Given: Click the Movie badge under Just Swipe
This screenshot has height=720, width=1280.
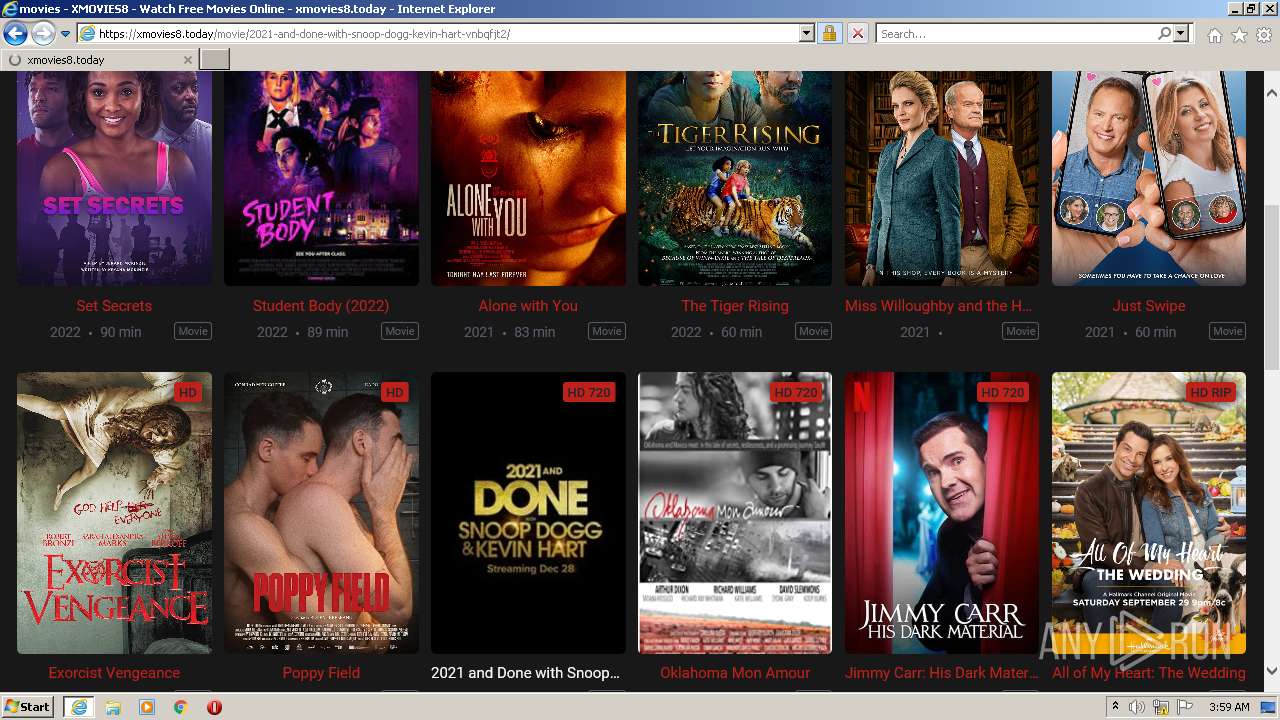Looking at the screenshot, I should pyautogui.click(x=1228, y=331).
